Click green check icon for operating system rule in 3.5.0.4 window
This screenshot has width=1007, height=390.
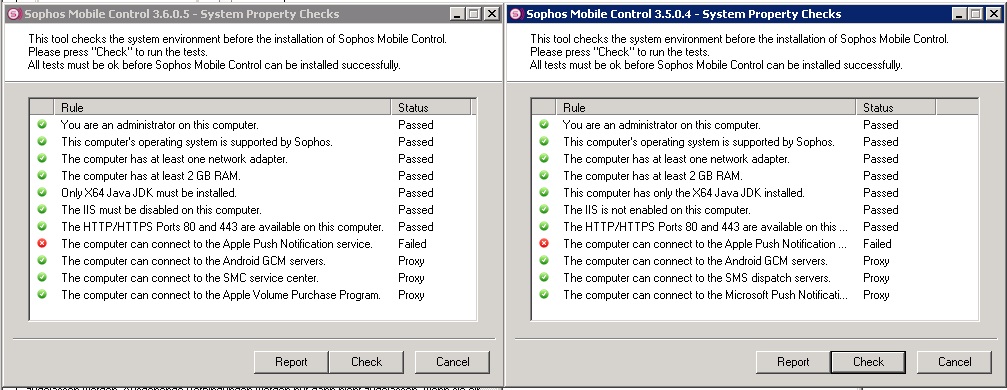tap(544, 141)
